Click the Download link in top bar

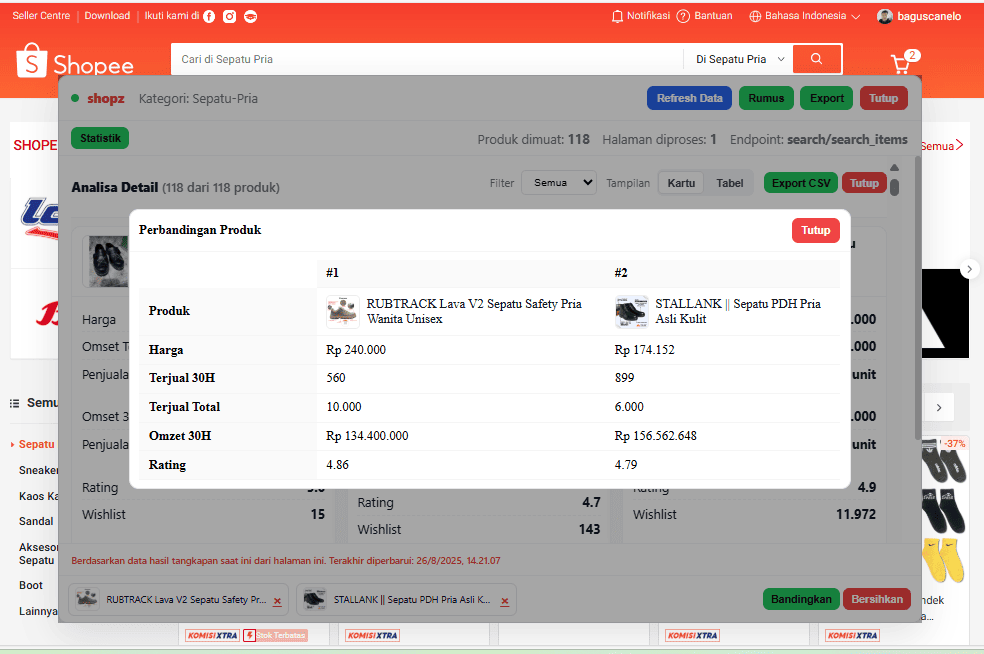(x=107, y=16)
